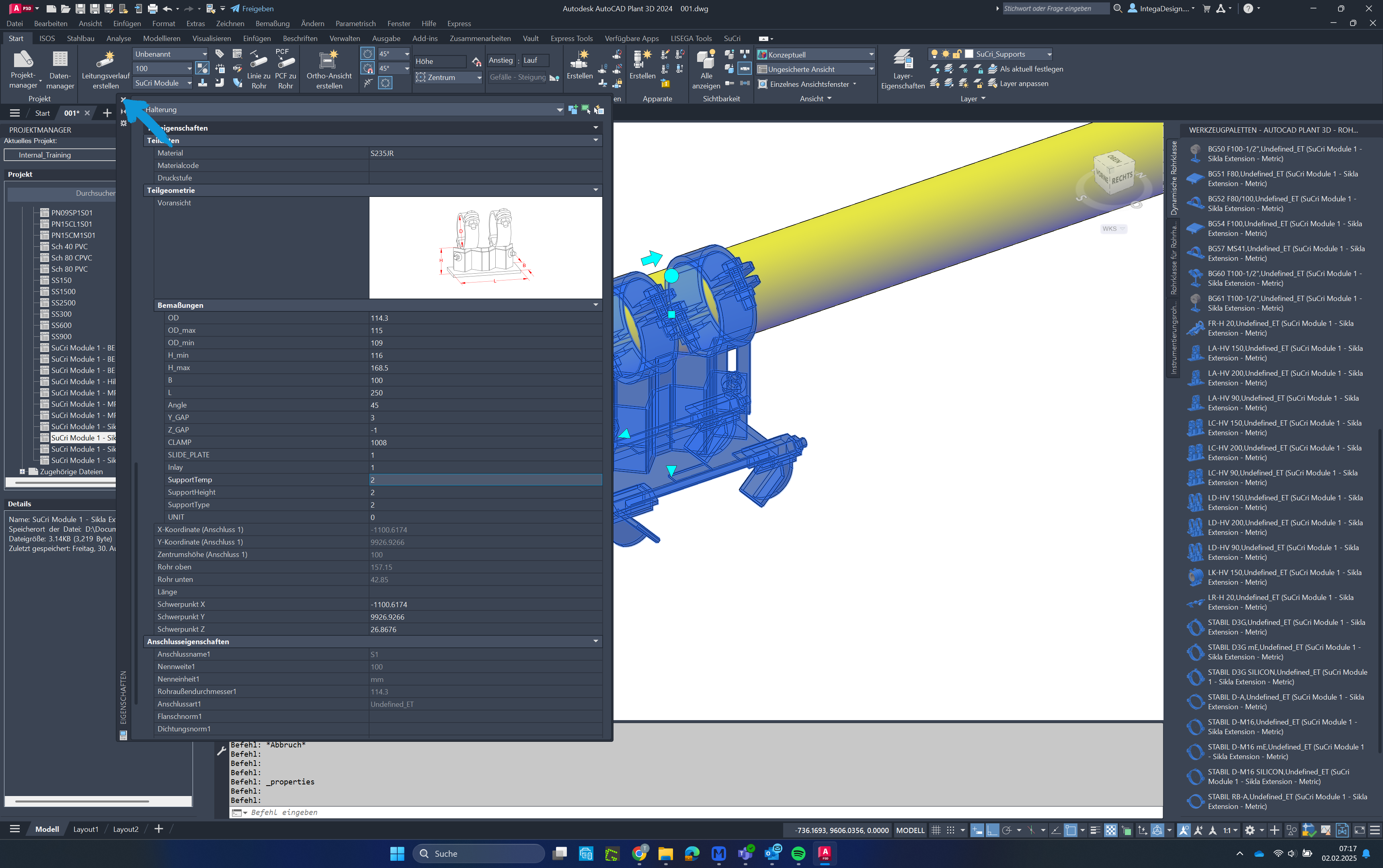Screen dimensions: 1383x868
Task: Open Spotify from the Windows taskbar
Action: (x=798, y=854)
